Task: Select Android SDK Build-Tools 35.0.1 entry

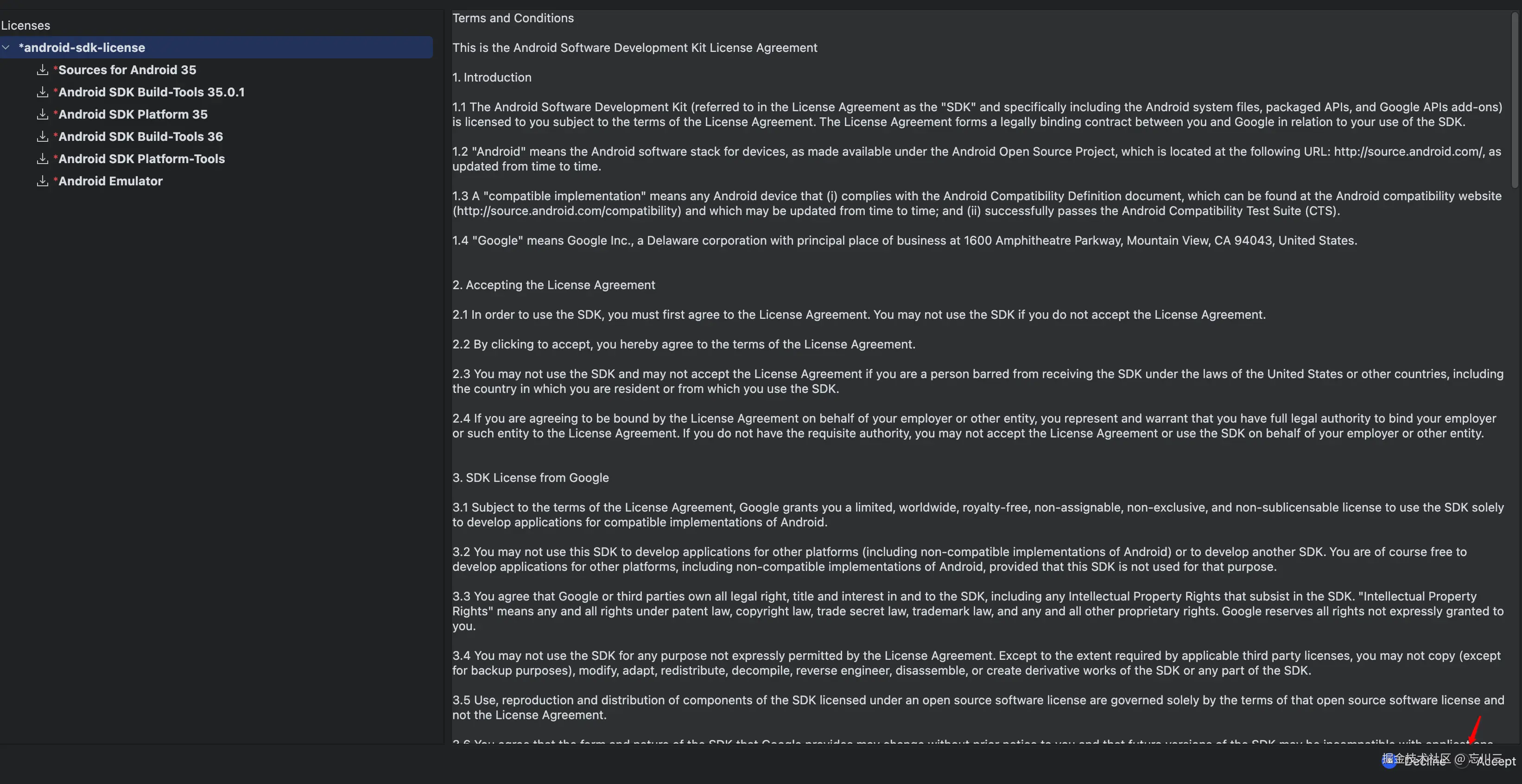Action: tap(151, 92)
